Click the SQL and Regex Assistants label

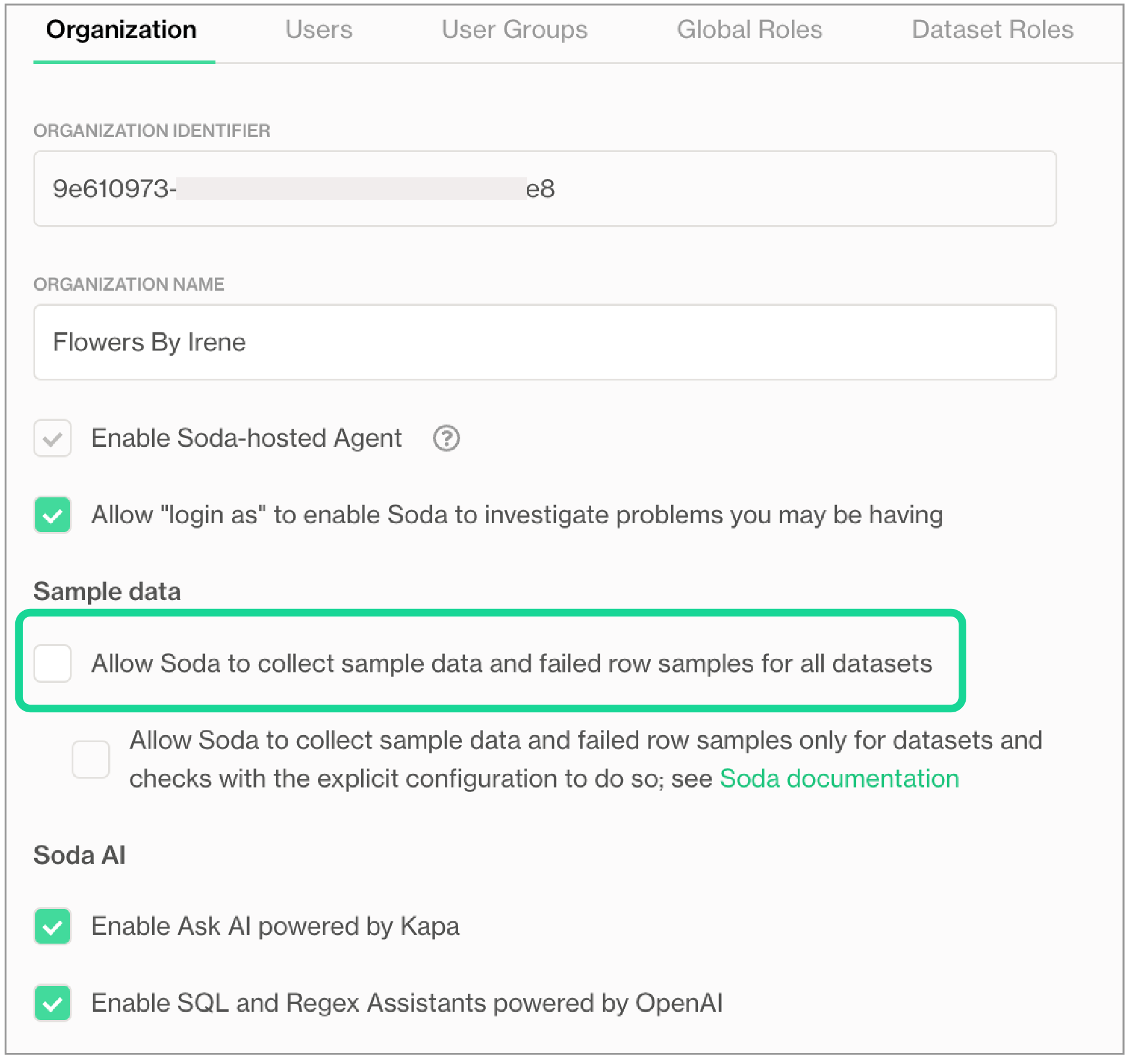coord(407,1003)
